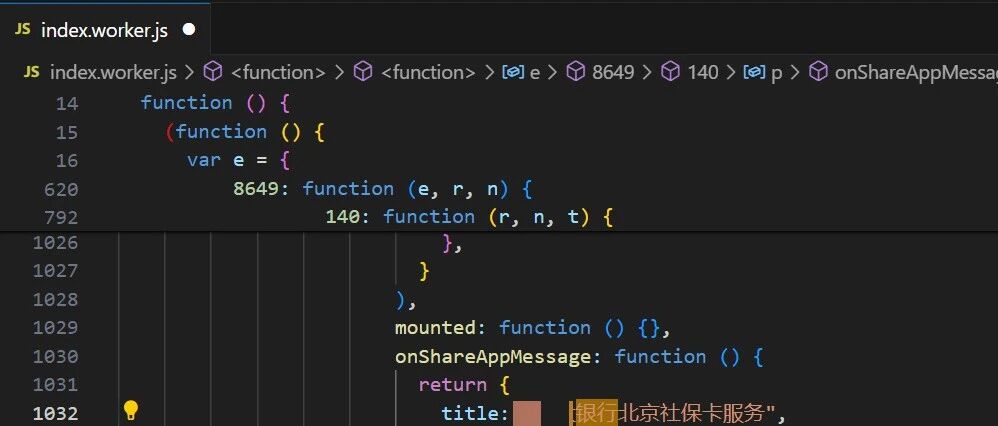The width and height of the screenshot is (998, 426).
Task: Place cursor on 'onShareAppMessage' in line 1030
Action: (493, 357)
